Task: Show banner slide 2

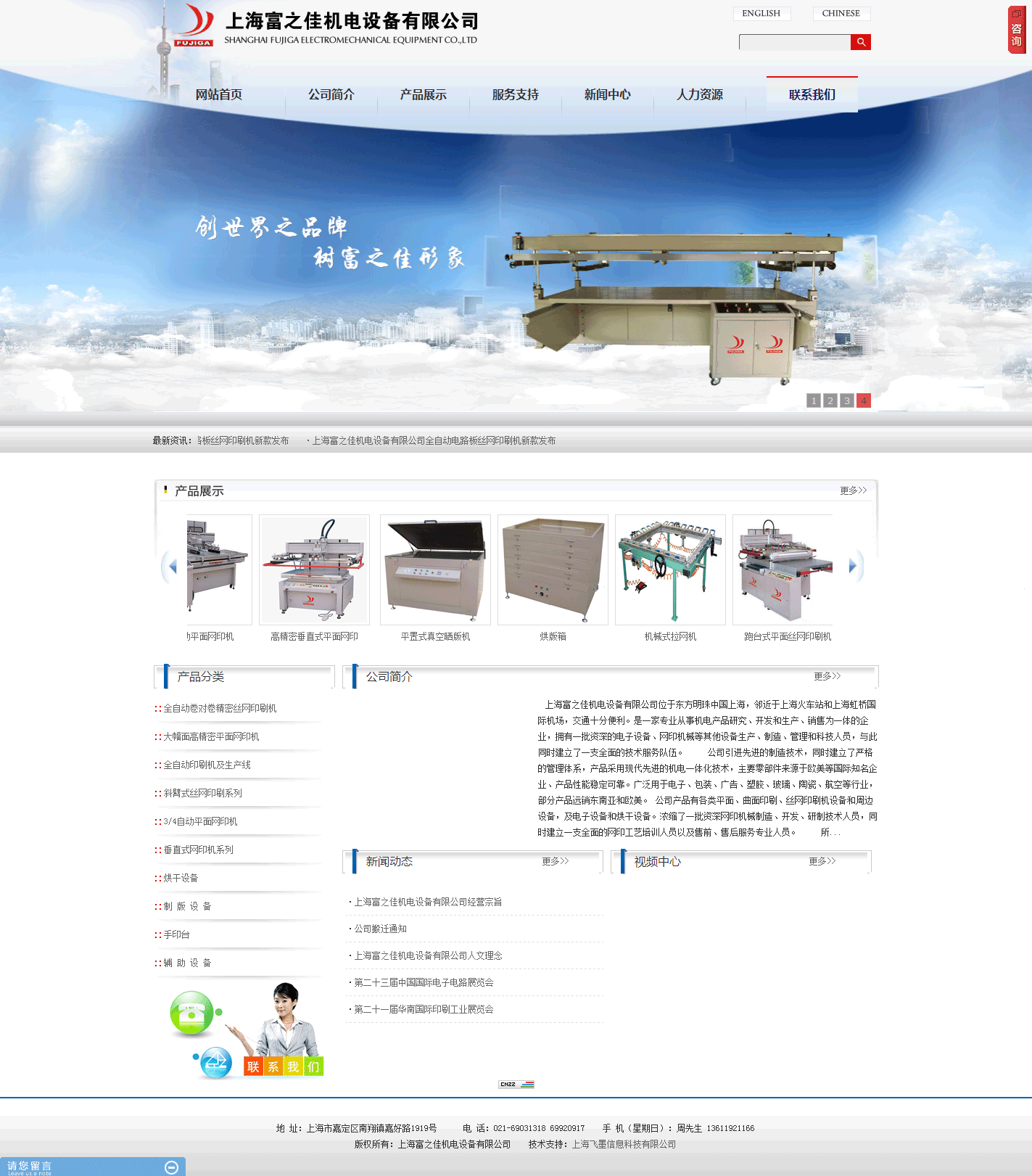Action: [830, 400]
